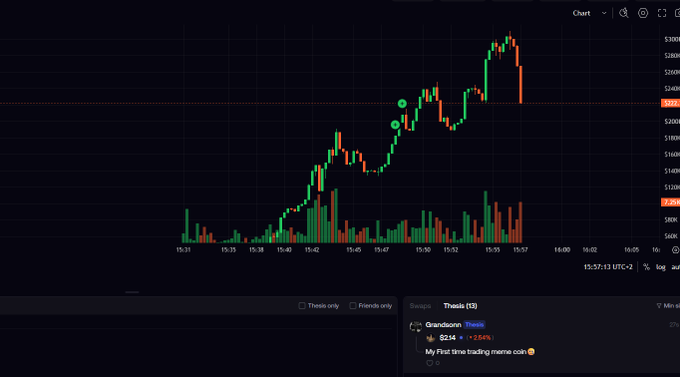This screenshot has width=680, height=377.
Task: Select the Thesis (13) tab
Action: [x=460, y=306]
